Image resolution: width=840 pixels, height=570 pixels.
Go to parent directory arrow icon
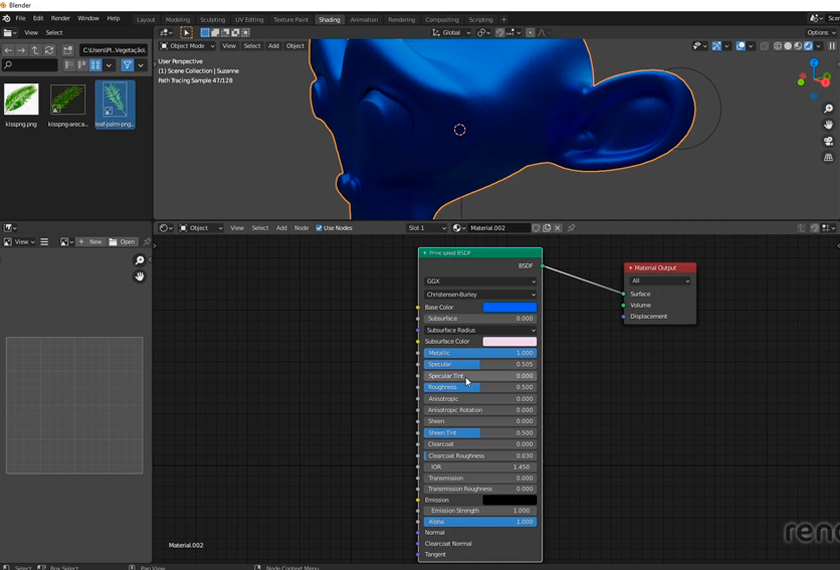tap(36, 50)
